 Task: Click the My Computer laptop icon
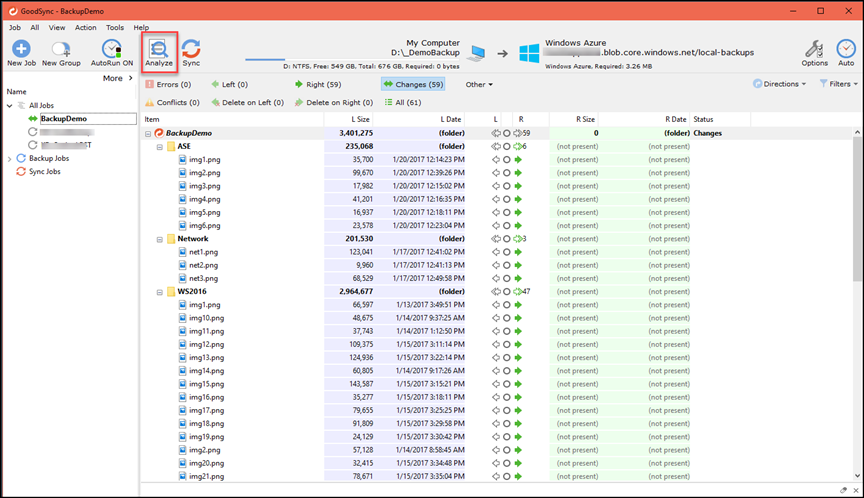coord(476,53)
